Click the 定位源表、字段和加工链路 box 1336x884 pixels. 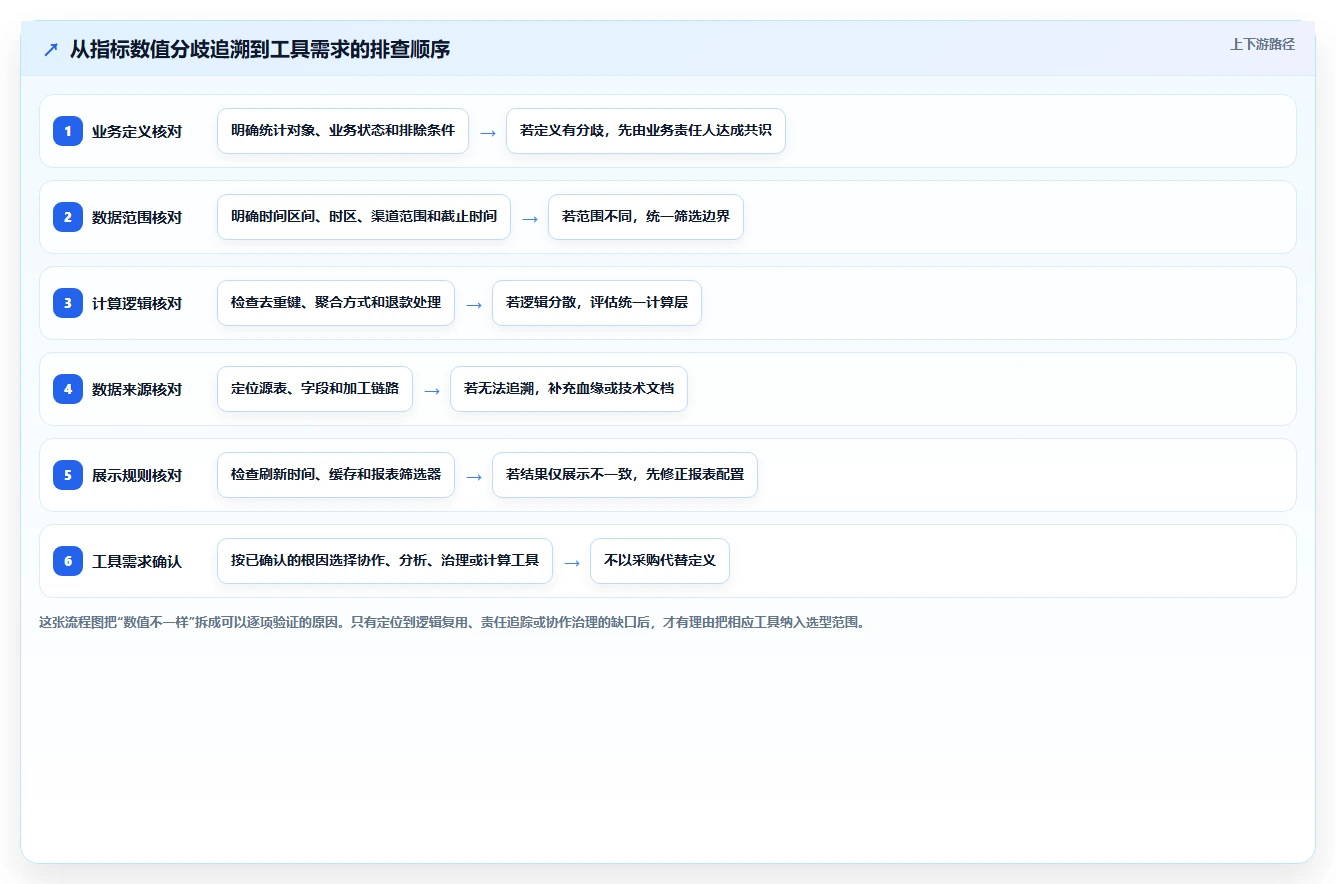click(x=315, y=389)
